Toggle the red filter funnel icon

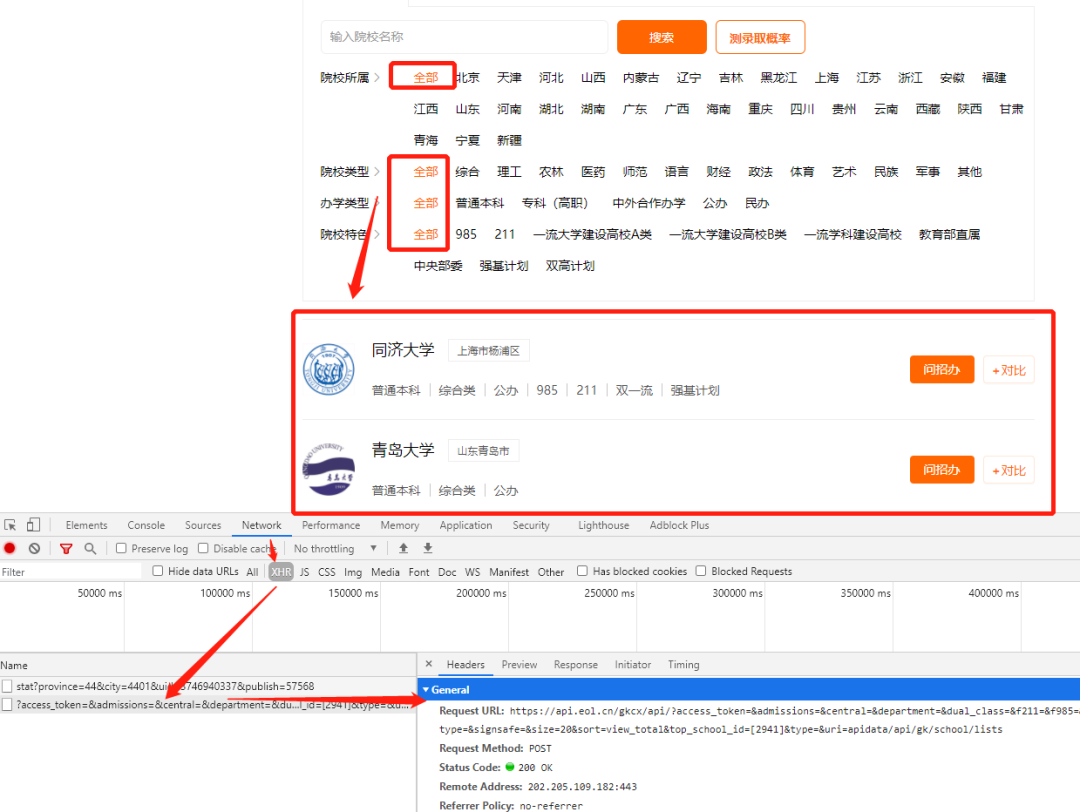coord(66,549)
